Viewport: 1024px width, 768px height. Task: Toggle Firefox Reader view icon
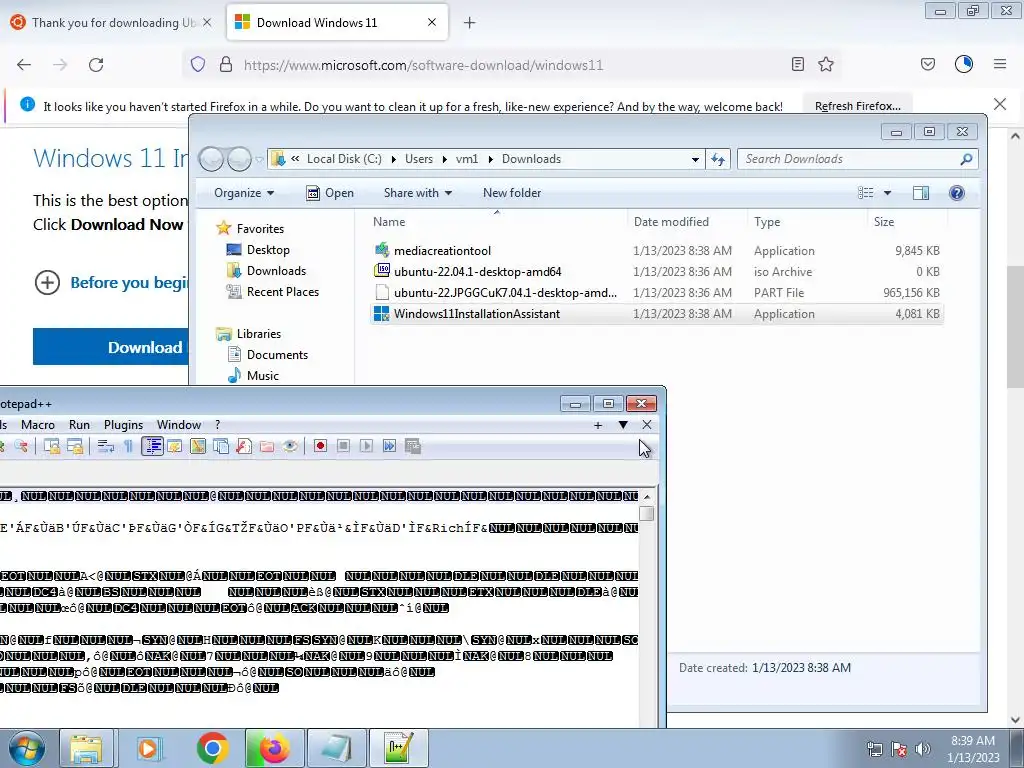(797, 64)
